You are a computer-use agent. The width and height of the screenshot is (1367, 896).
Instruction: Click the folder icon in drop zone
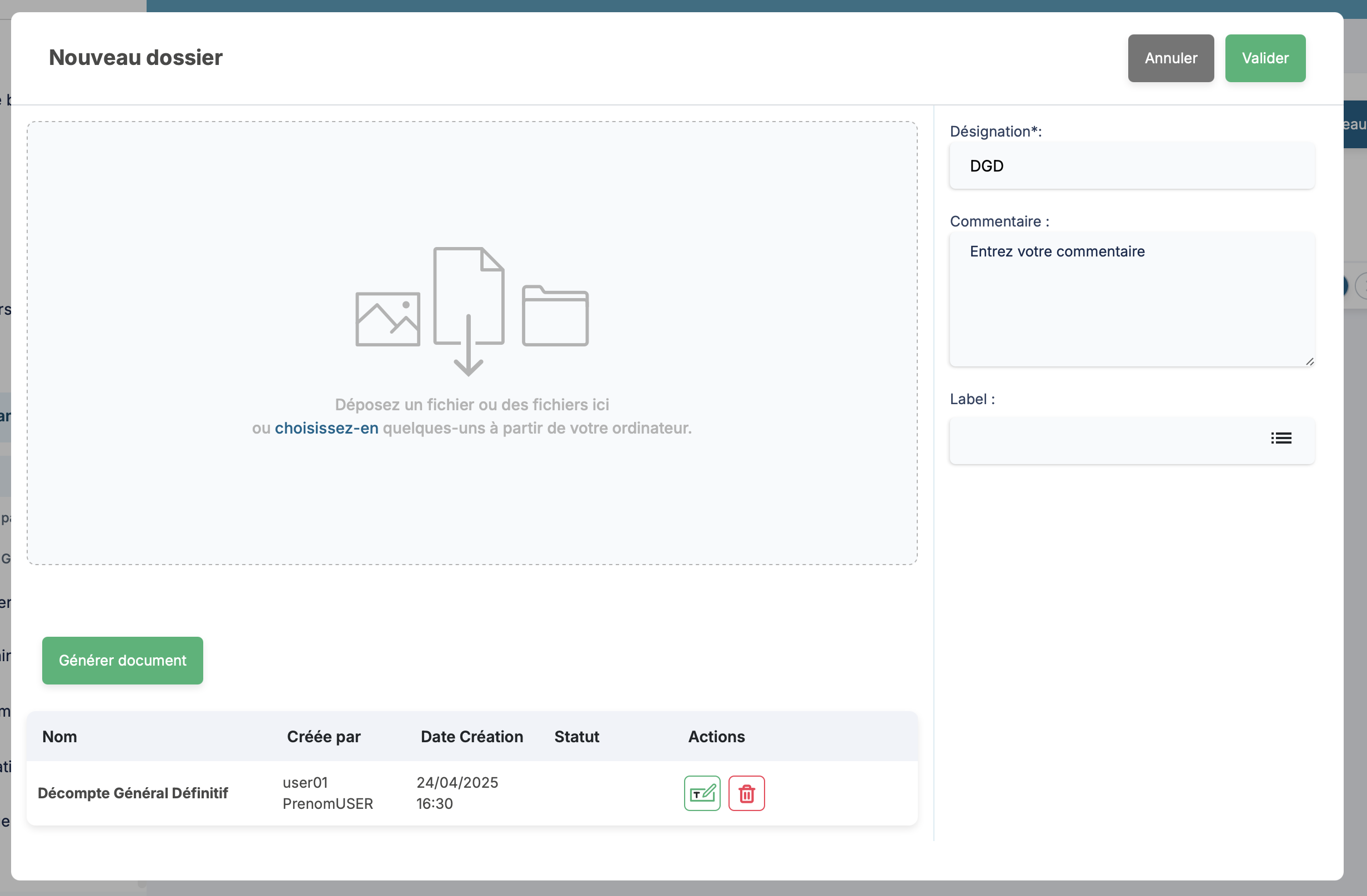coord(555,316)
